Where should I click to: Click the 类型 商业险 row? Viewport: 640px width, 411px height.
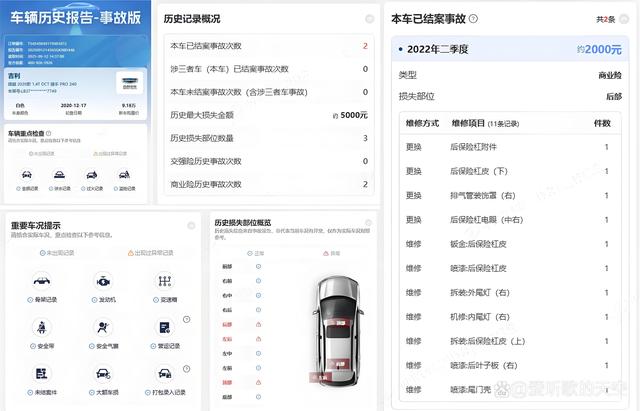click(x=510, y=75)
